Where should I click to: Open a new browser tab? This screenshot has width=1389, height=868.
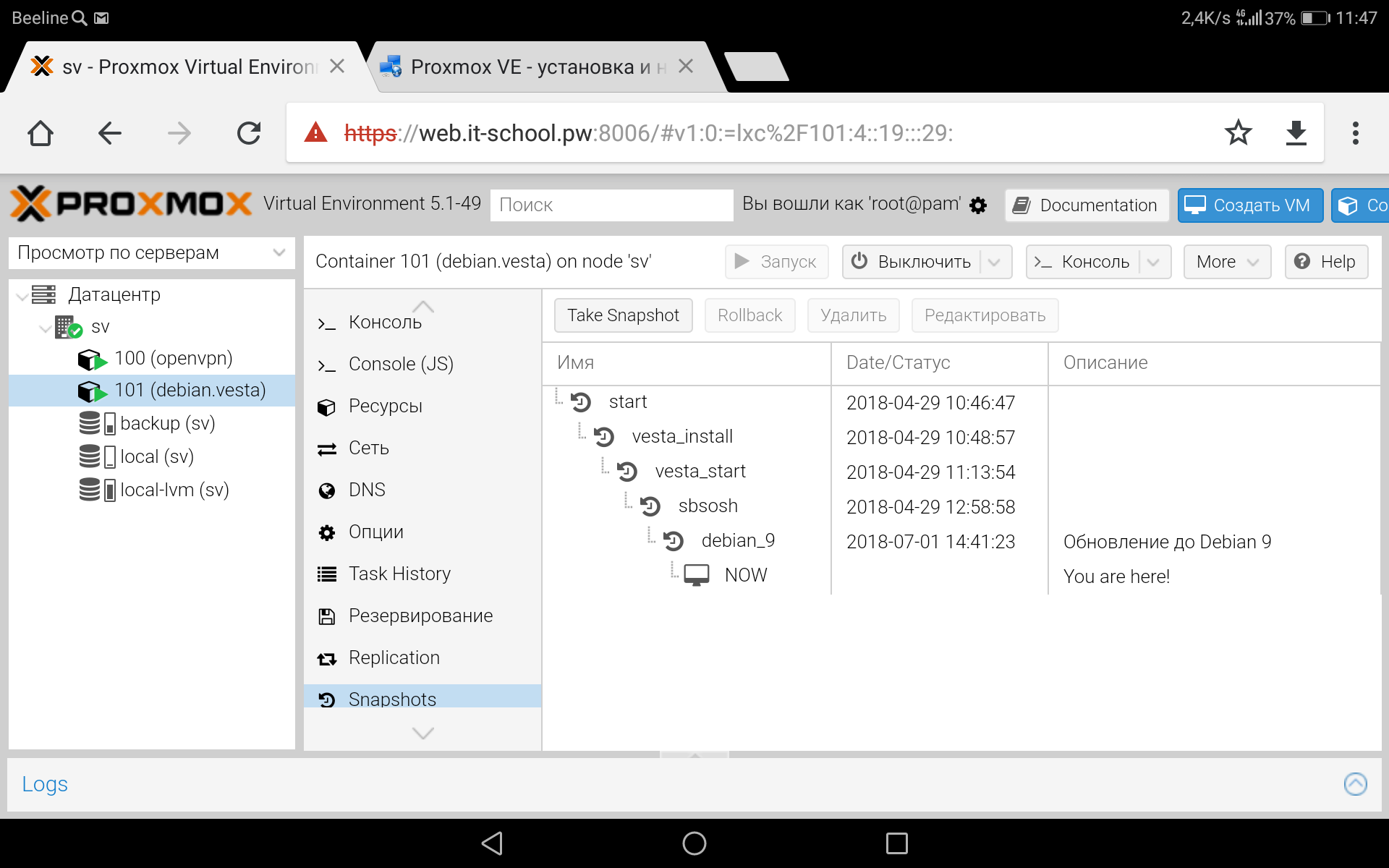(756, 66)
